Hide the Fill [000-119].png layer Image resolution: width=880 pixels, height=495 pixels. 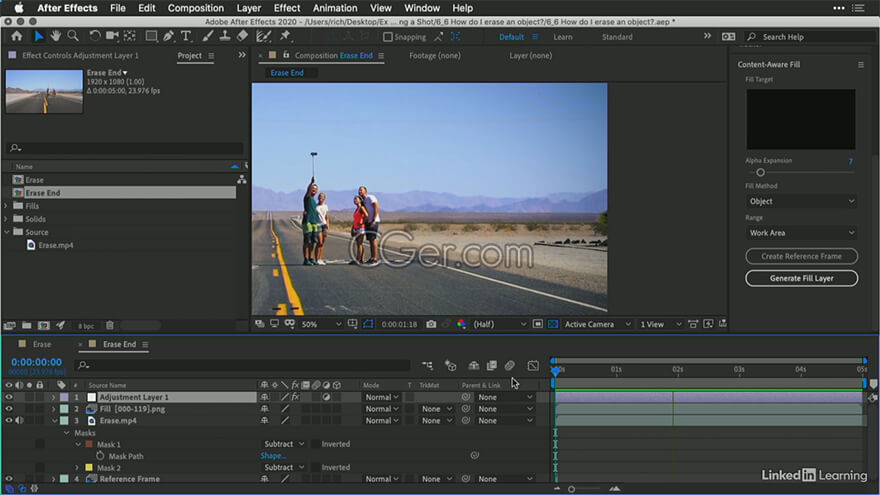tap(8, 409)
